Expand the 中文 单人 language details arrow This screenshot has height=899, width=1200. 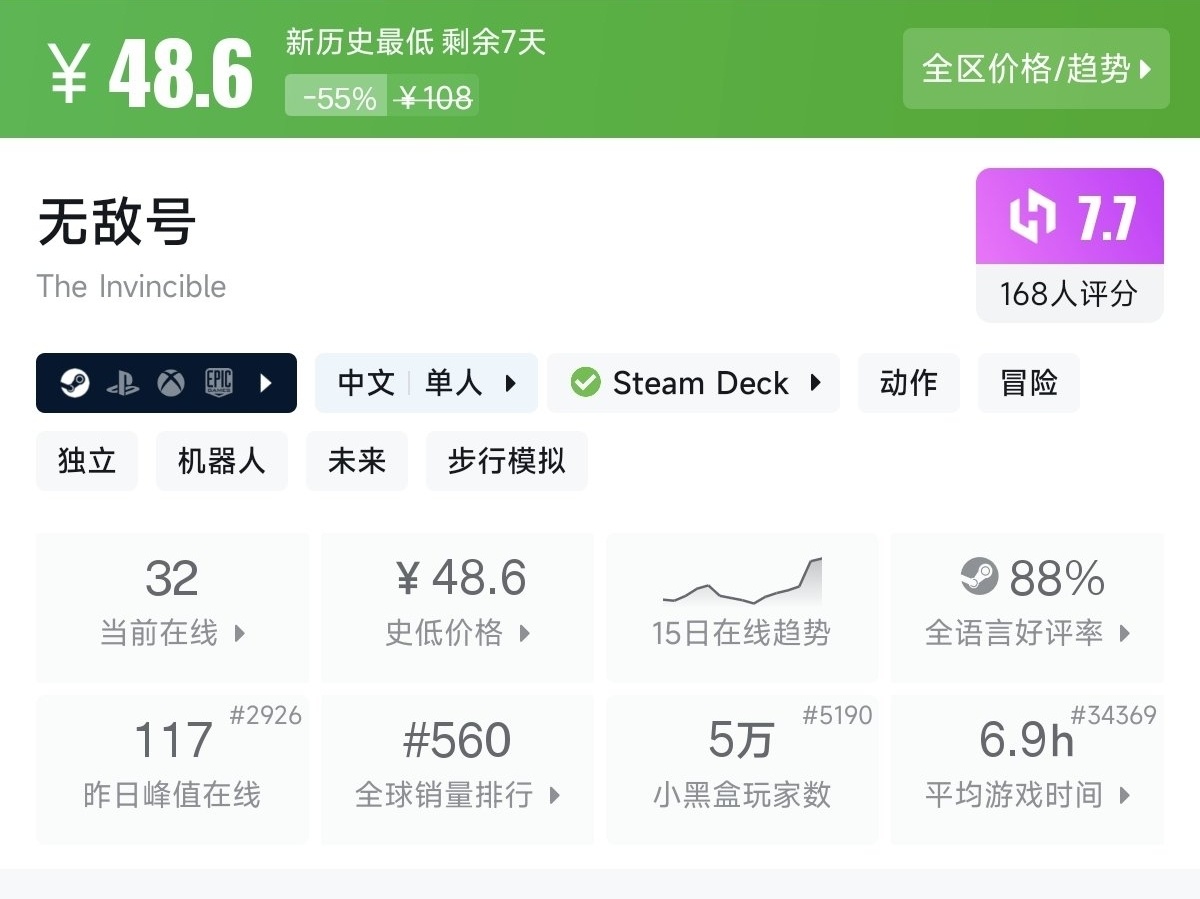pos(511,383)
